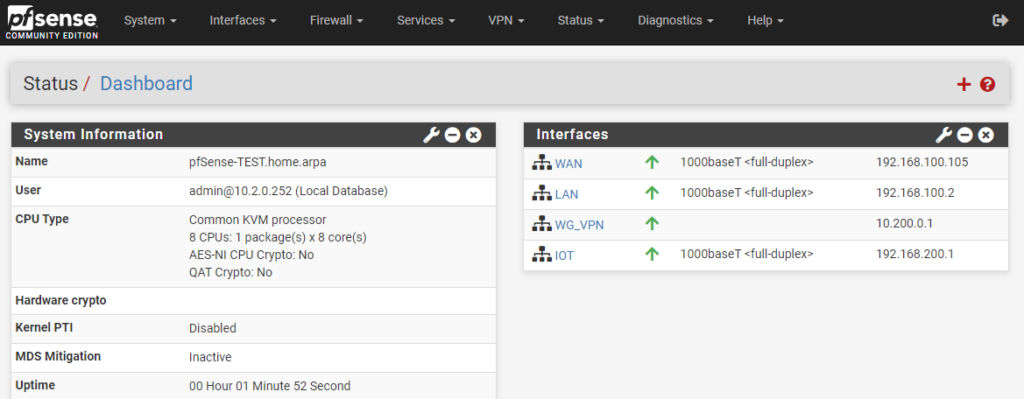The height and width of the screenshot is (399, 1024).
Task: Open the Services dropdown menu
Action: [426, 20]
